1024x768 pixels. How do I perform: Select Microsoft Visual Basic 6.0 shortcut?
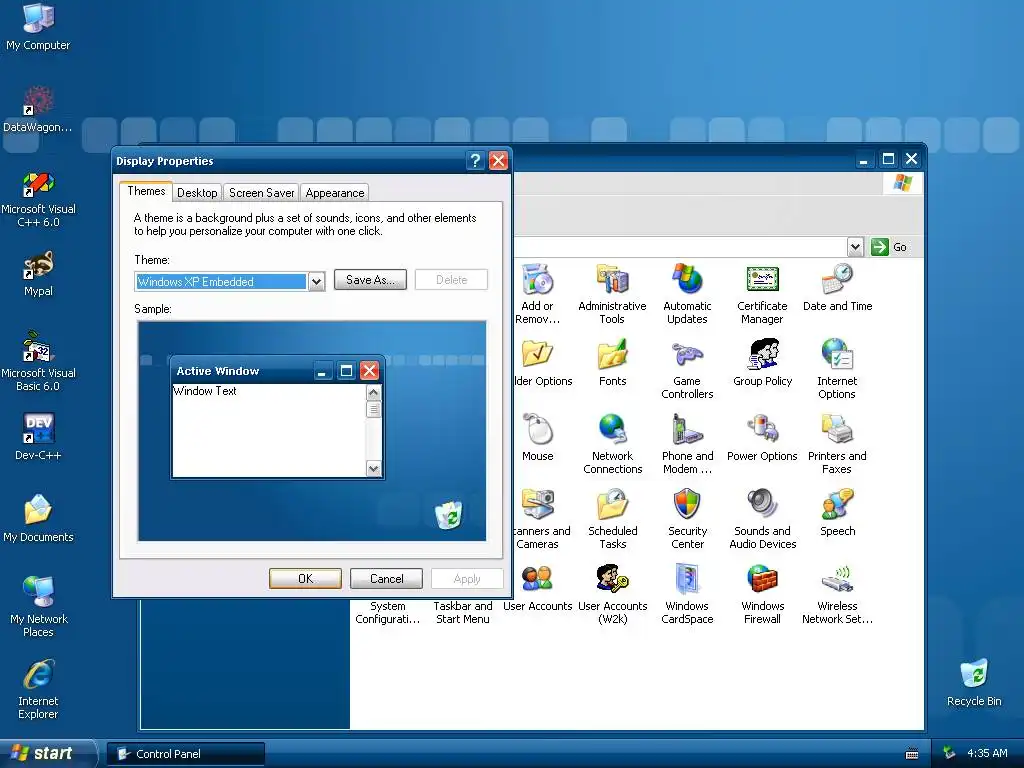click(38, 347)
